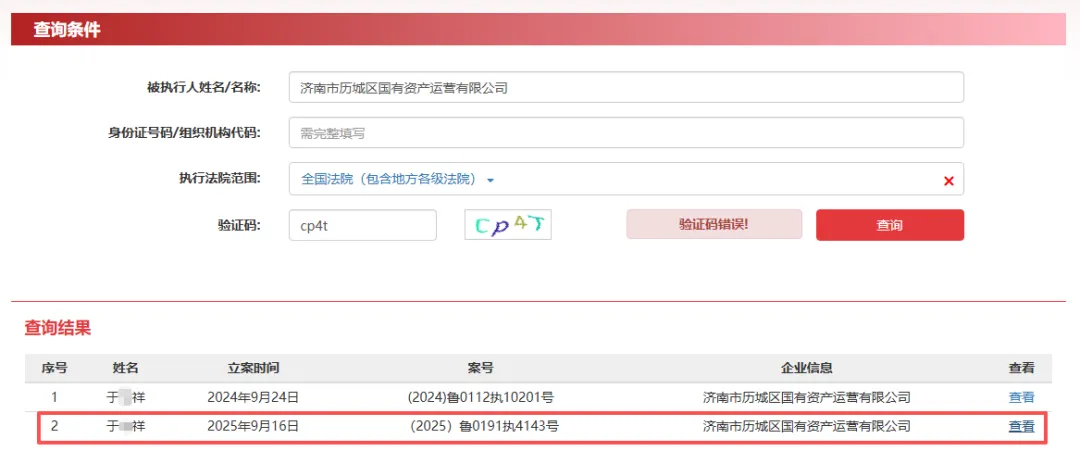
Task: Click the 被执行人姓名/名称 input field
Action: coord(626,87)
